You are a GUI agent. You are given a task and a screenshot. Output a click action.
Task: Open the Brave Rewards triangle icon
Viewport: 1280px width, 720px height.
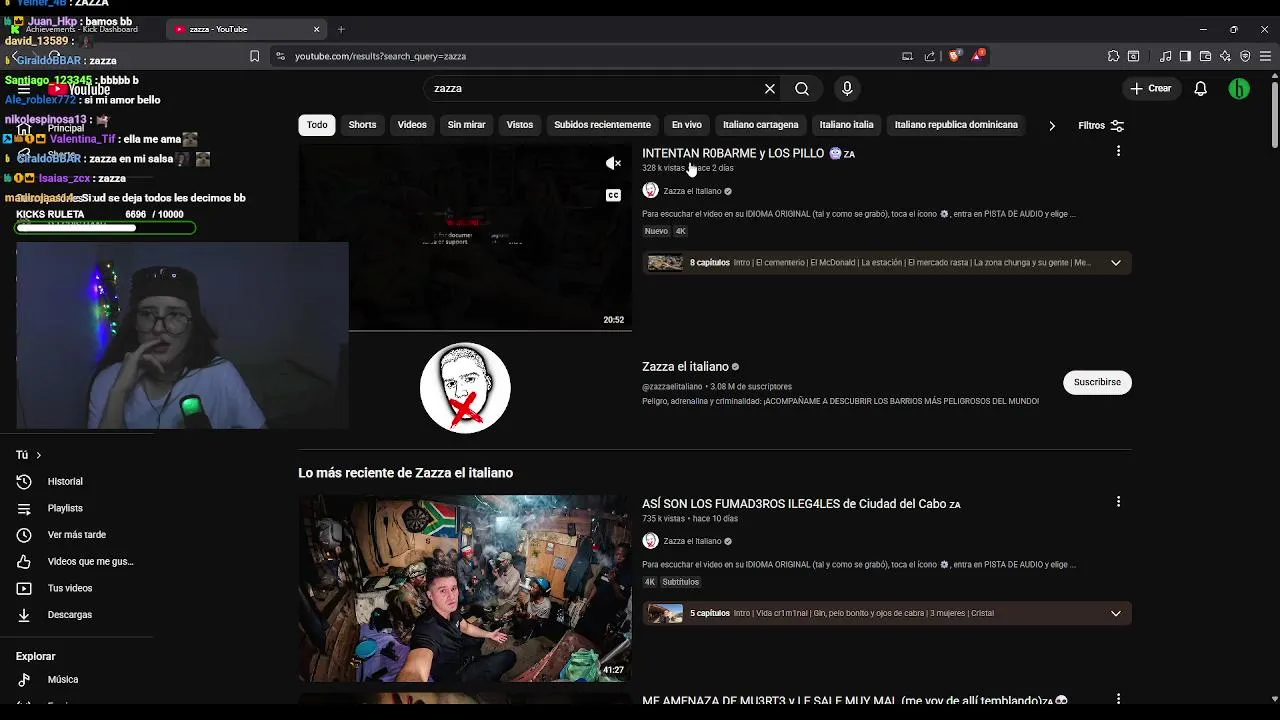[978, 56]
